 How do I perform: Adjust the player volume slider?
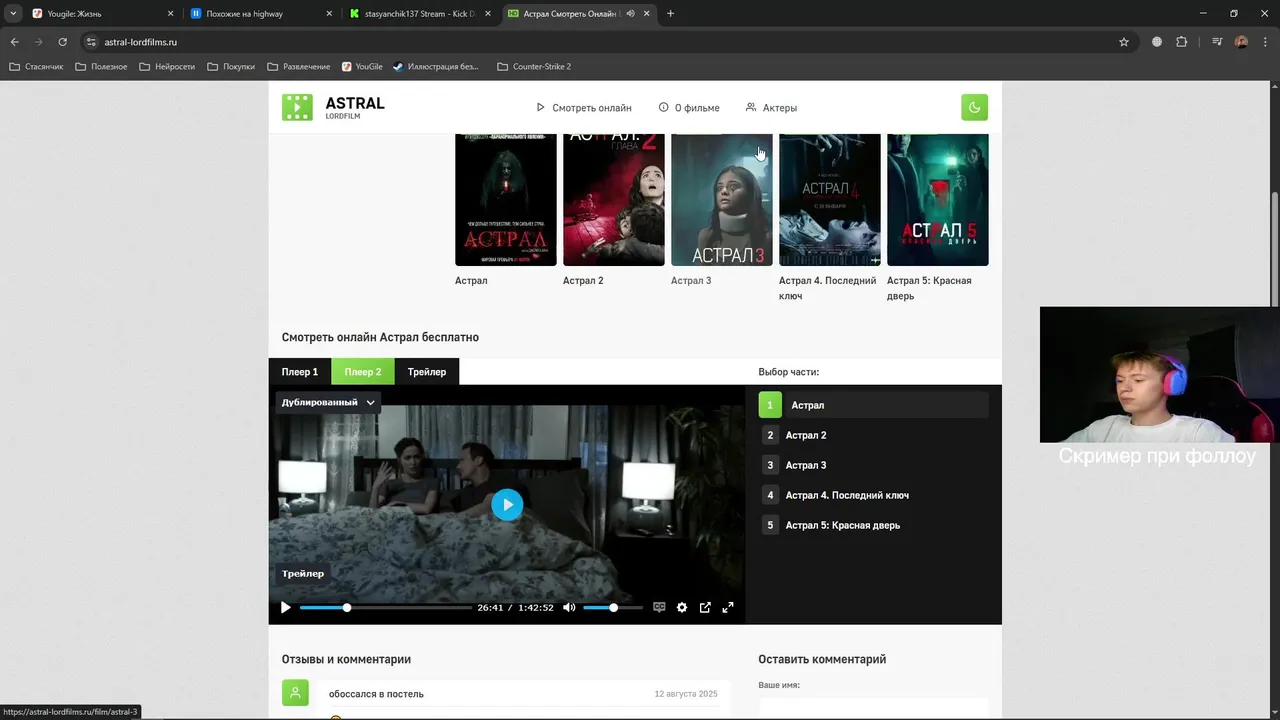tap(613, 607)
